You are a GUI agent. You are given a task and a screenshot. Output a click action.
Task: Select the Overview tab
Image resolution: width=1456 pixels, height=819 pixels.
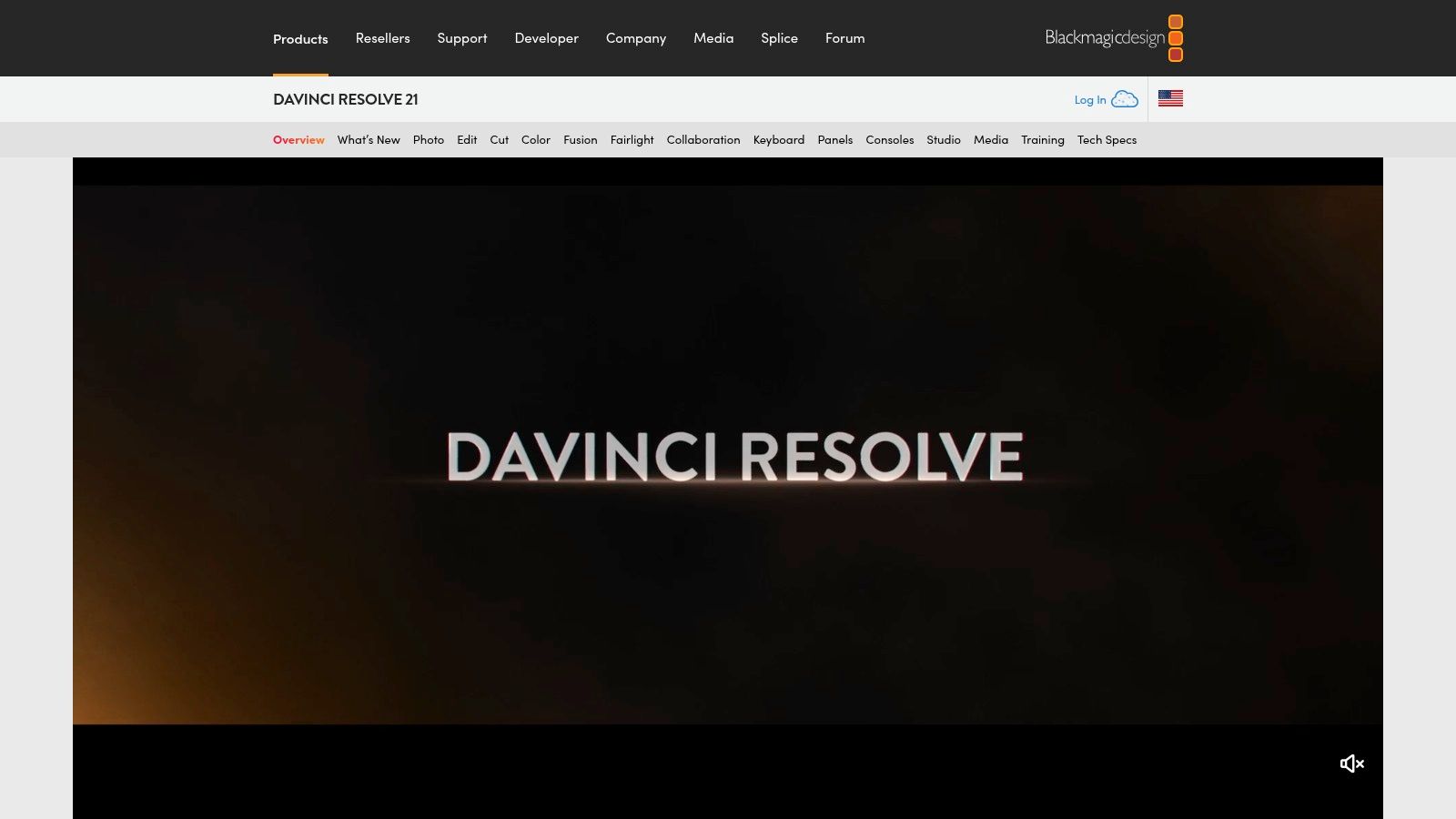[298, 139]
